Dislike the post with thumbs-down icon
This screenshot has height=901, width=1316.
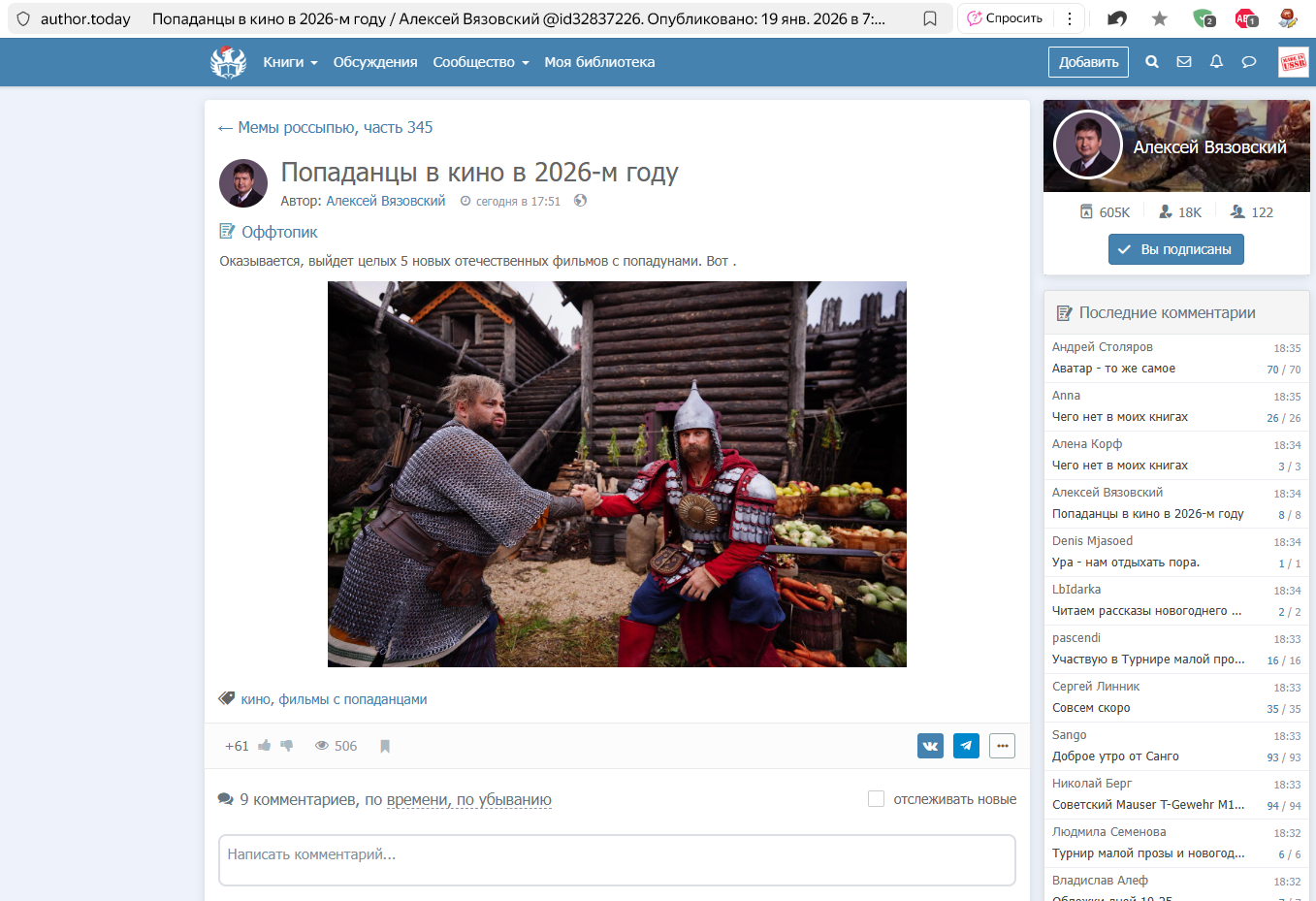[x=287, y=746]
